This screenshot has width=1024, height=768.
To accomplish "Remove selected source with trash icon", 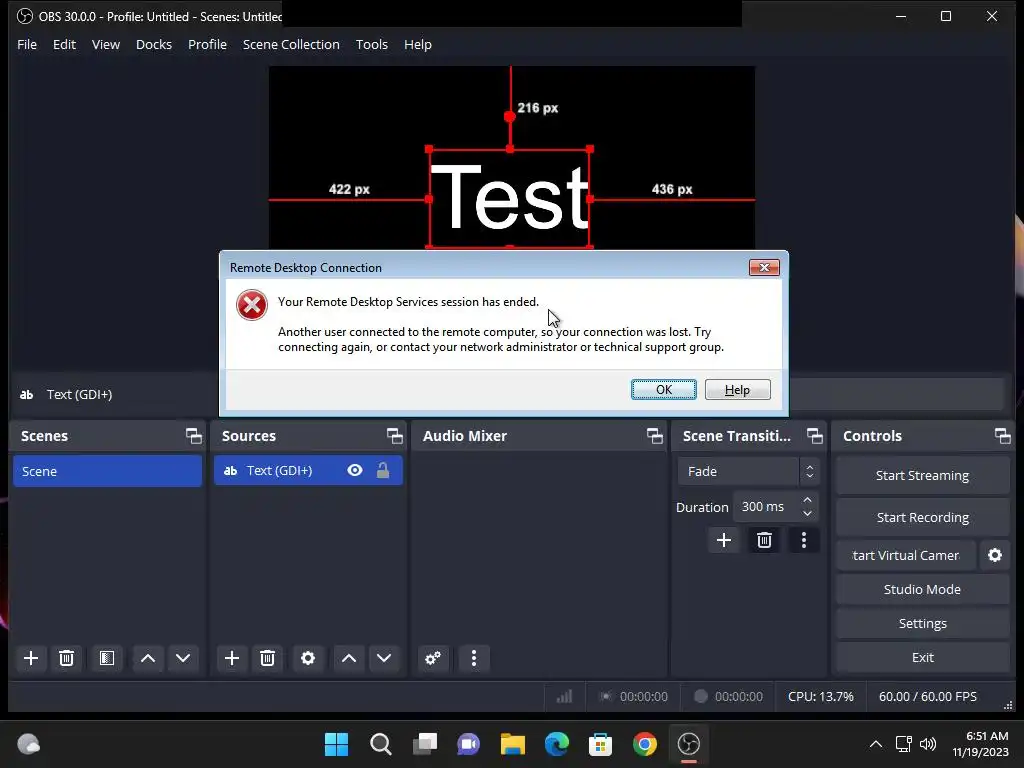I will pyautogui.click(x=267, y=658).
